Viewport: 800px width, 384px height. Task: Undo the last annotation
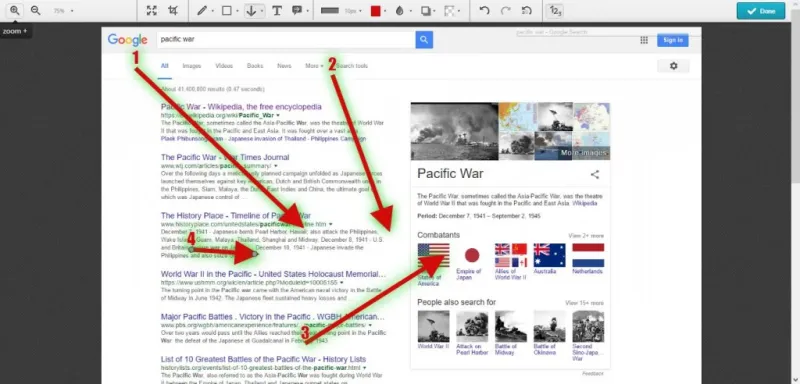pyautogui.click(x=484, y=11)
